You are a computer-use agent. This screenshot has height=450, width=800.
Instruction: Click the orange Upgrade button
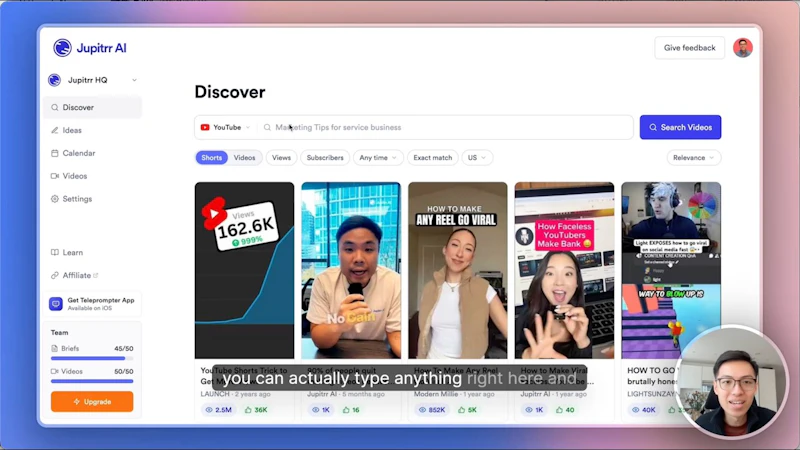[92, 402]
